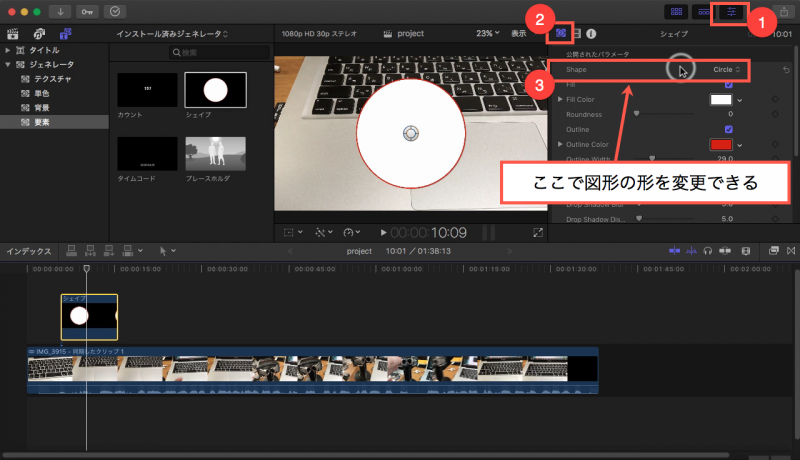800x460 pixels.
Task: Open the Generator inspector tab icon
Action: coord(561,33)
